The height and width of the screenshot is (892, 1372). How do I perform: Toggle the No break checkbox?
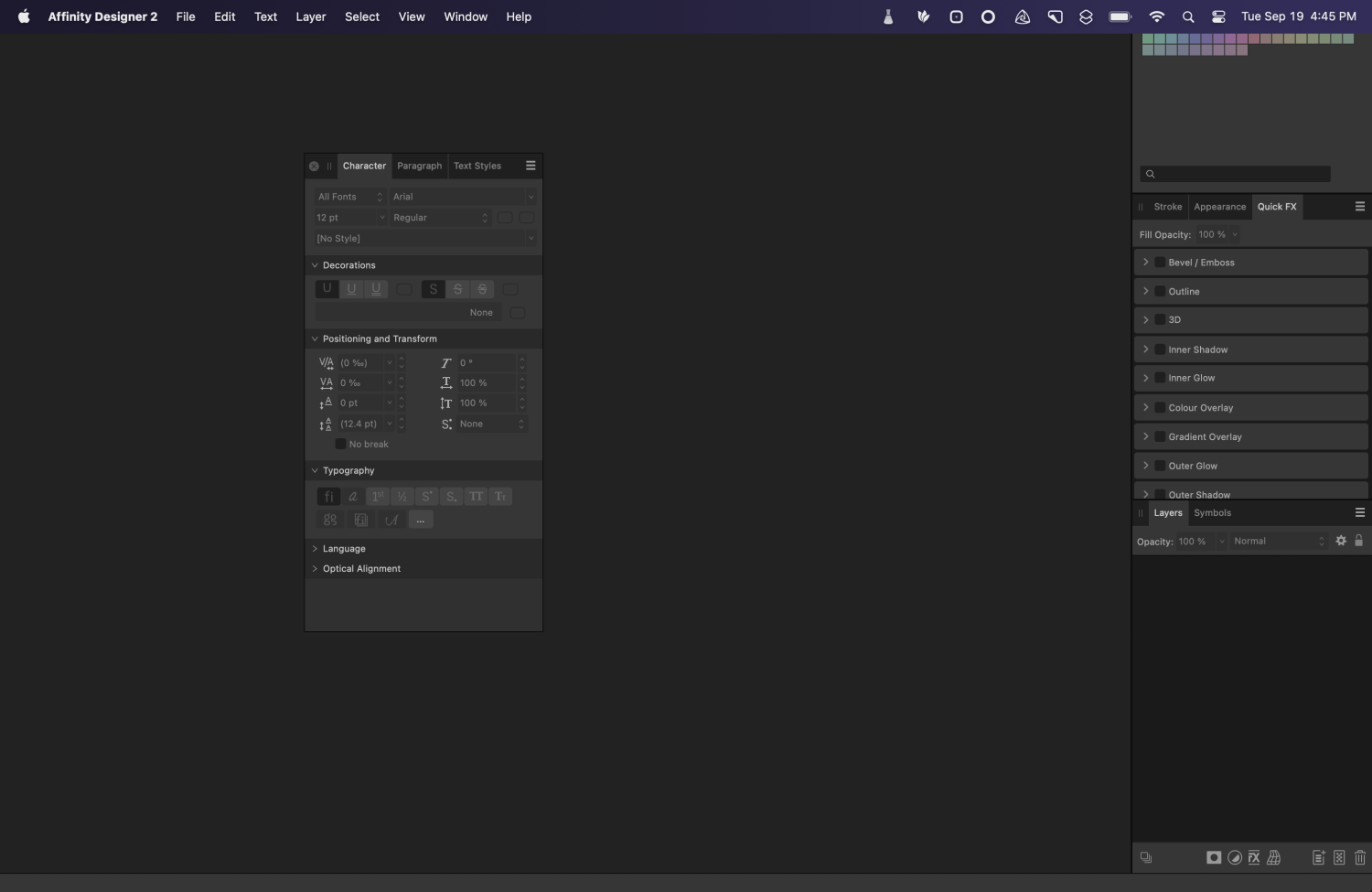pos(340,444)
